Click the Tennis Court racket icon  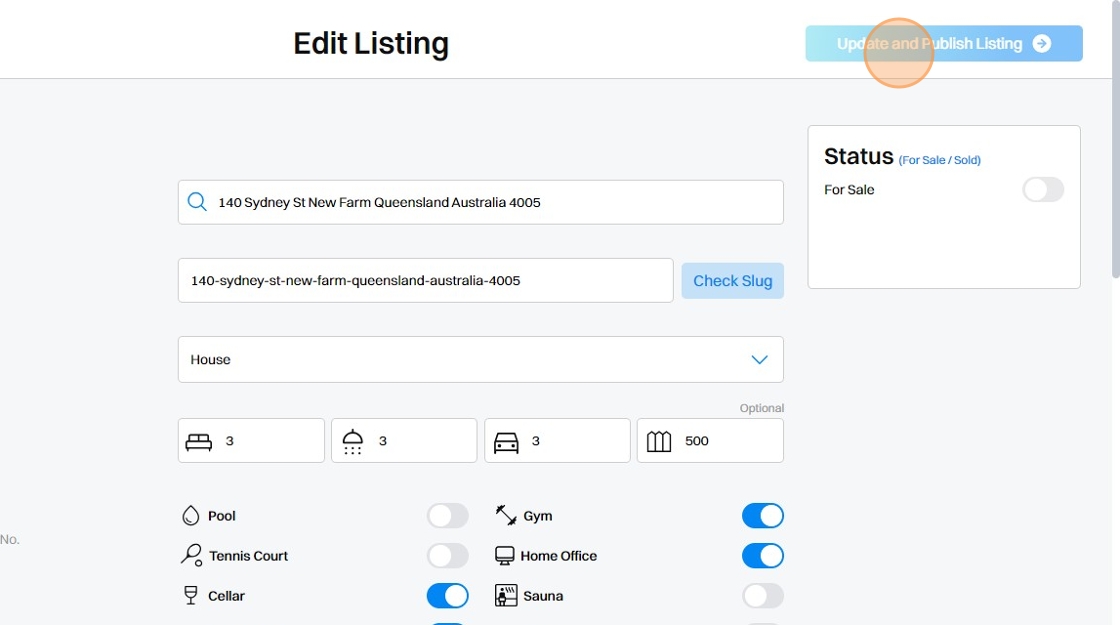[191, 556]
